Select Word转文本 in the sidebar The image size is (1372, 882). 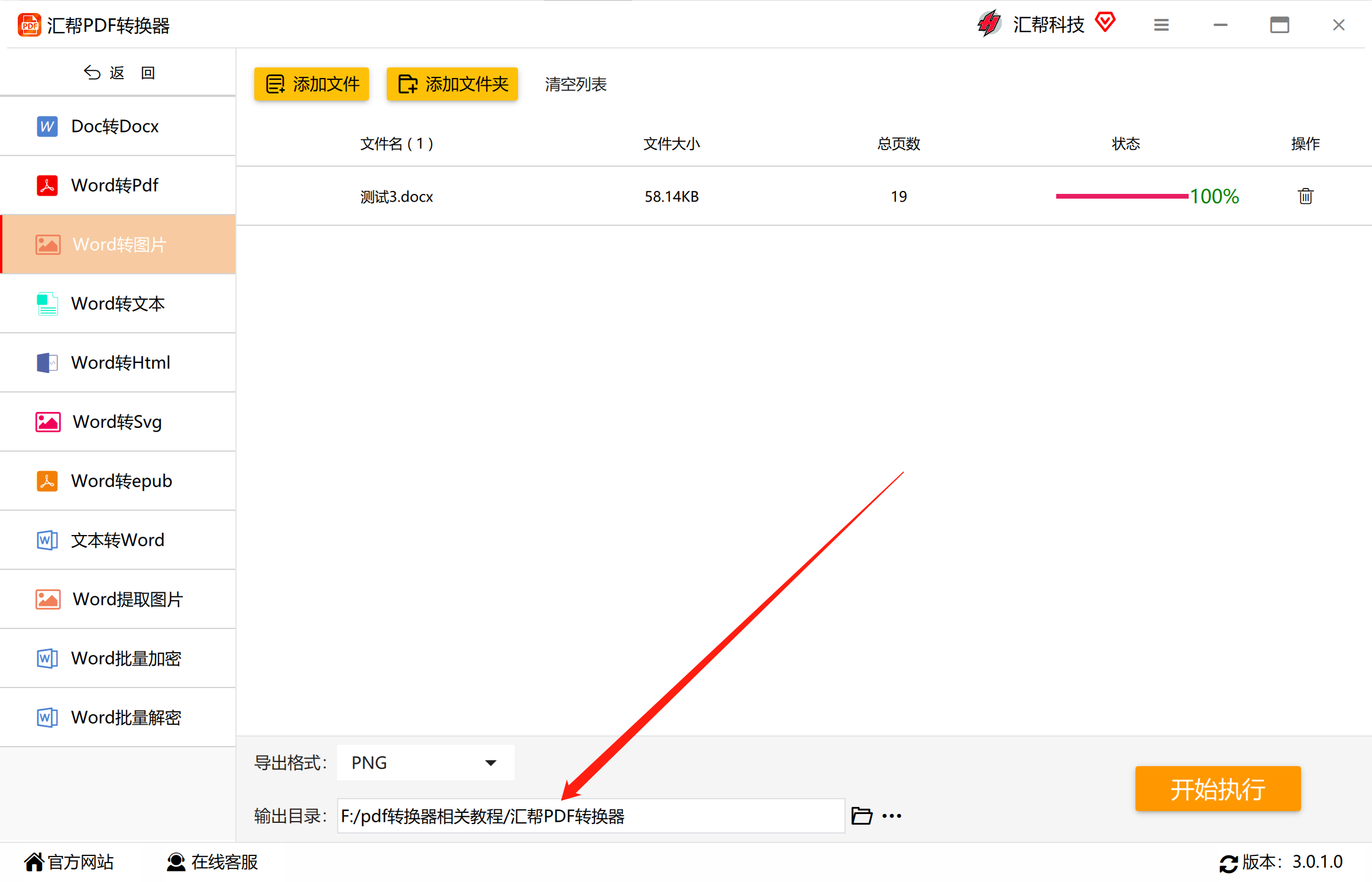coord(118,304)
